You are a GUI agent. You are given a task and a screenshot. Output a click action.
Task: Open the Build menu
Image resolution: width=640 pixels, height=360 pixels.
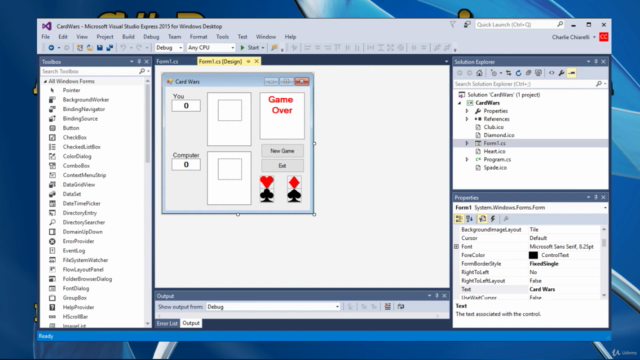(x=128, y=37)
